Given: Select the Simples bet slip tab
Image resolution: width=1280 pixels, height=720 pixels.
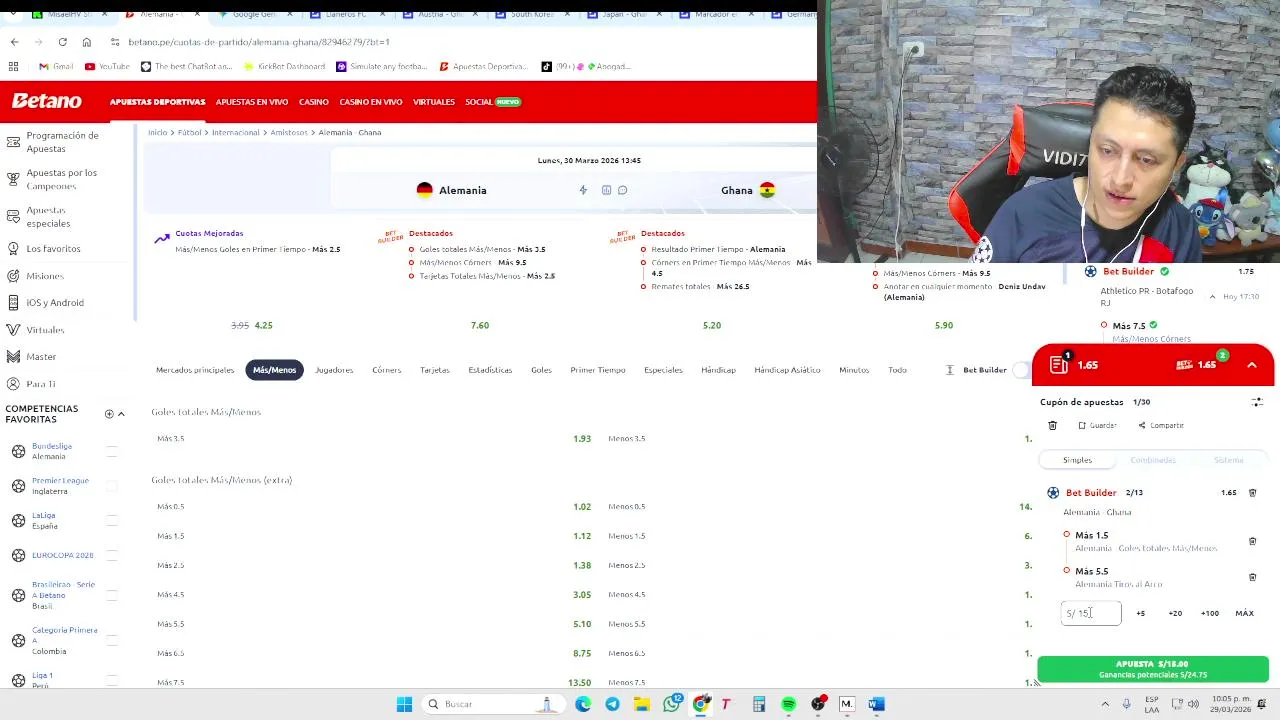Looking at the screenshot, I should coord(1077,460).
